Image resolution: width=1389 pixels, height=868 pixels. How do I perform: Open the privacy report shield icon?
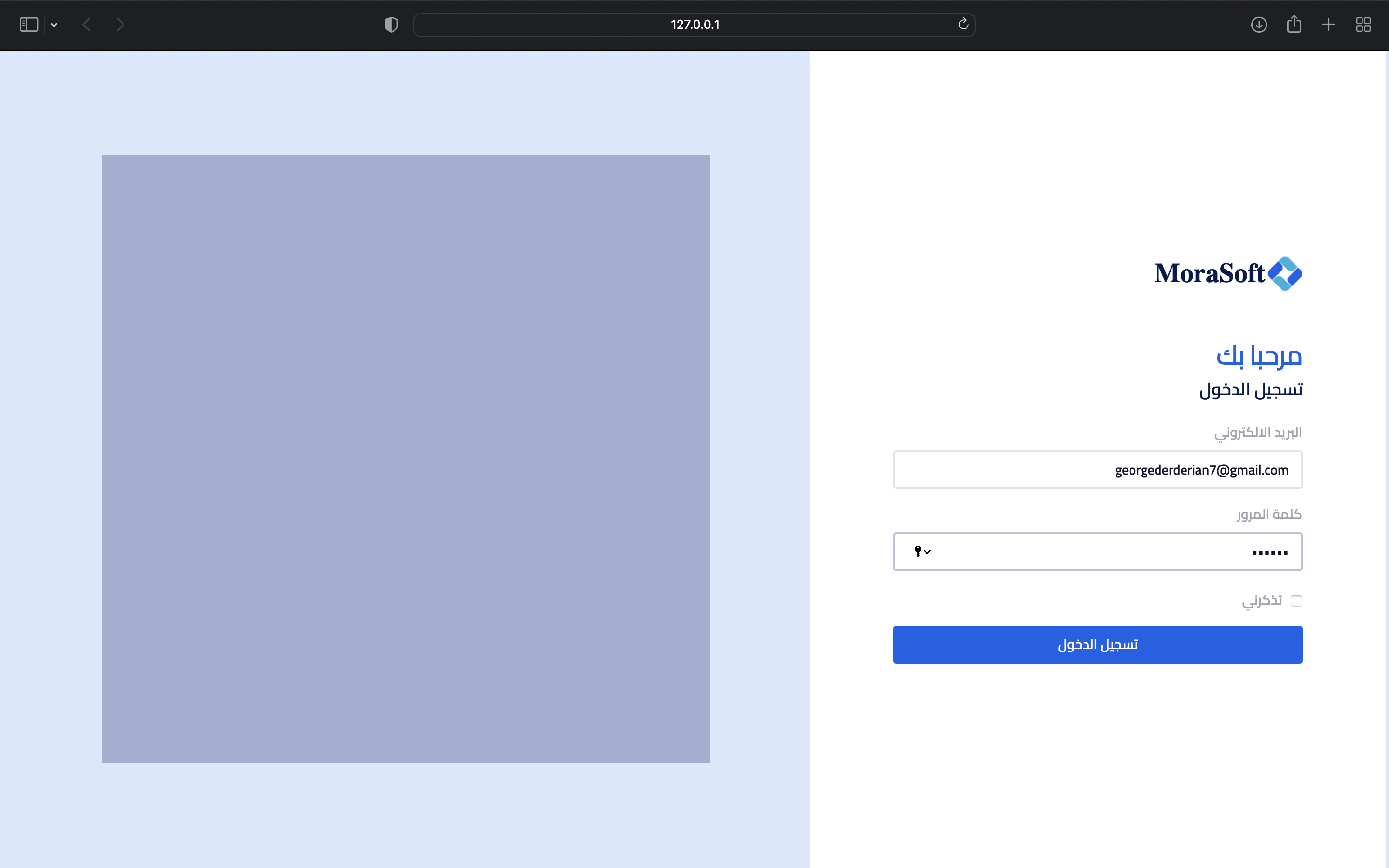(391, 25)
